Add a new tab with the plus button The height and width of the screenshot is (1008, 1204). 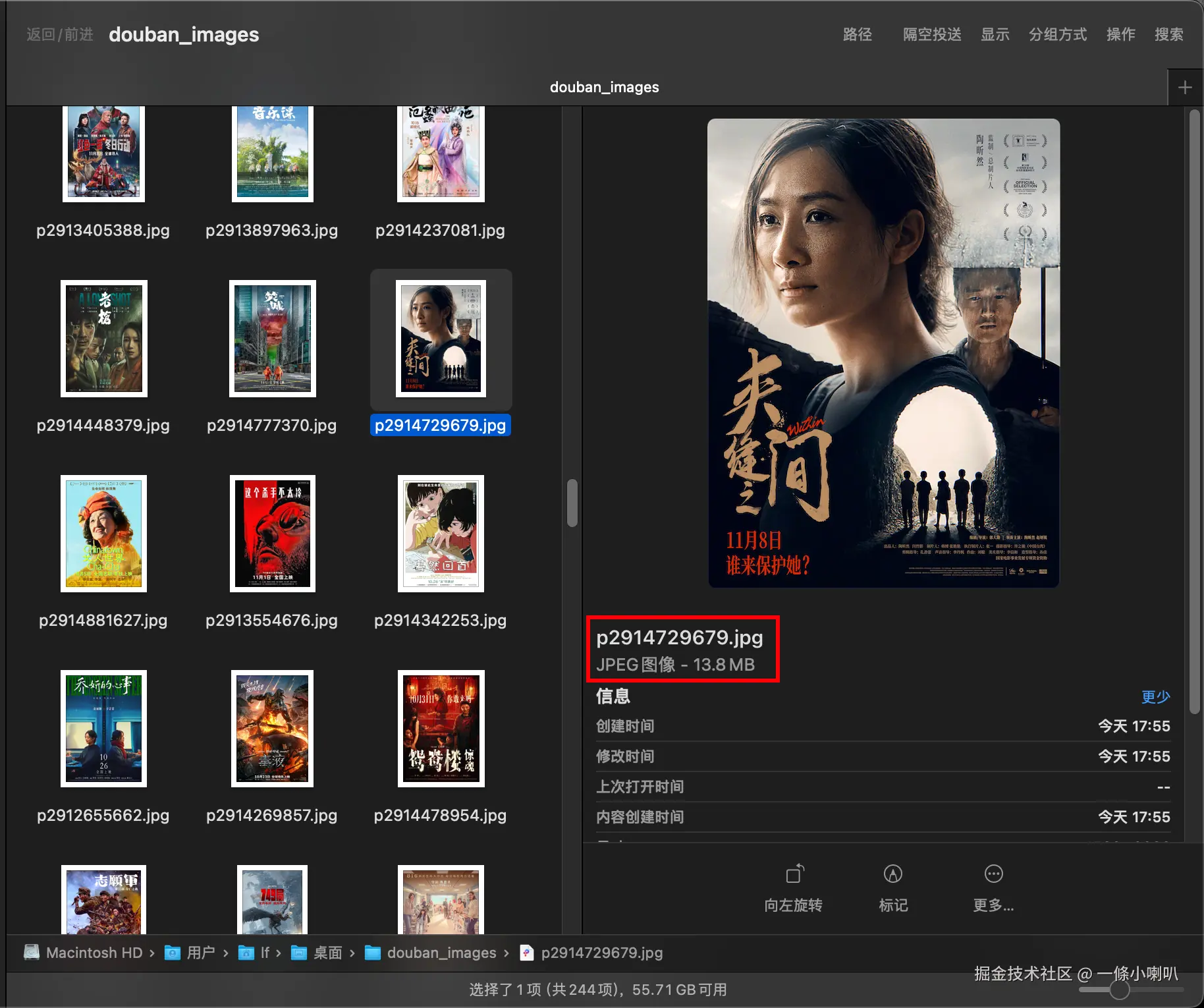[x=1185, y=87]
